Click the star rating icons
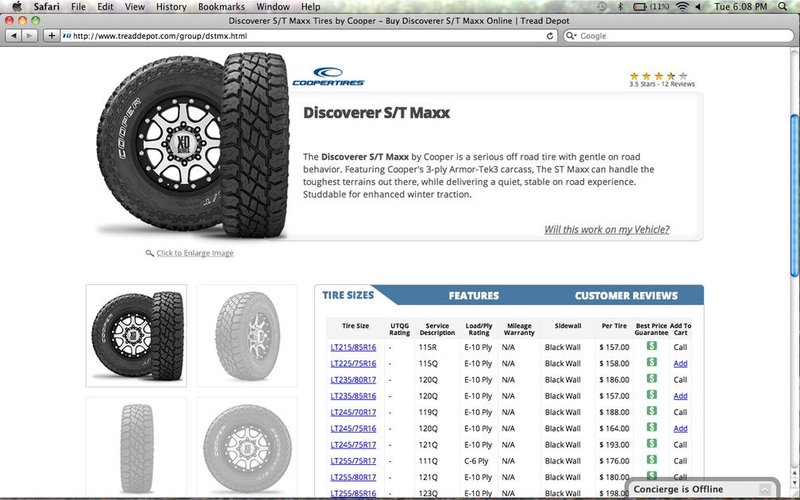The image size is (800, 500). [659, 76]
